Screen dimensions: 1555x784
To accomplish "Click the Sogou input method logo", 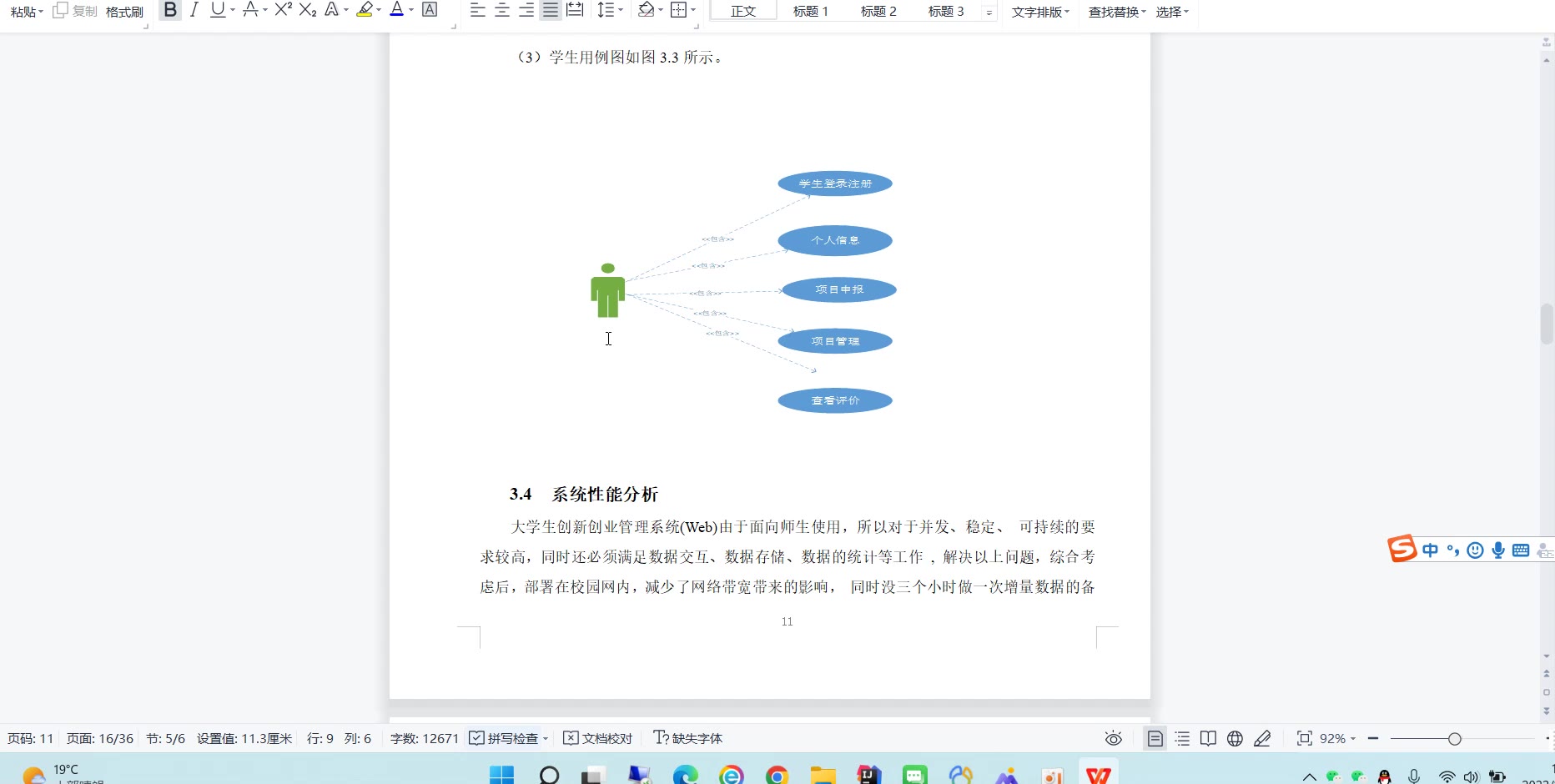I will tap(1402, 549).
